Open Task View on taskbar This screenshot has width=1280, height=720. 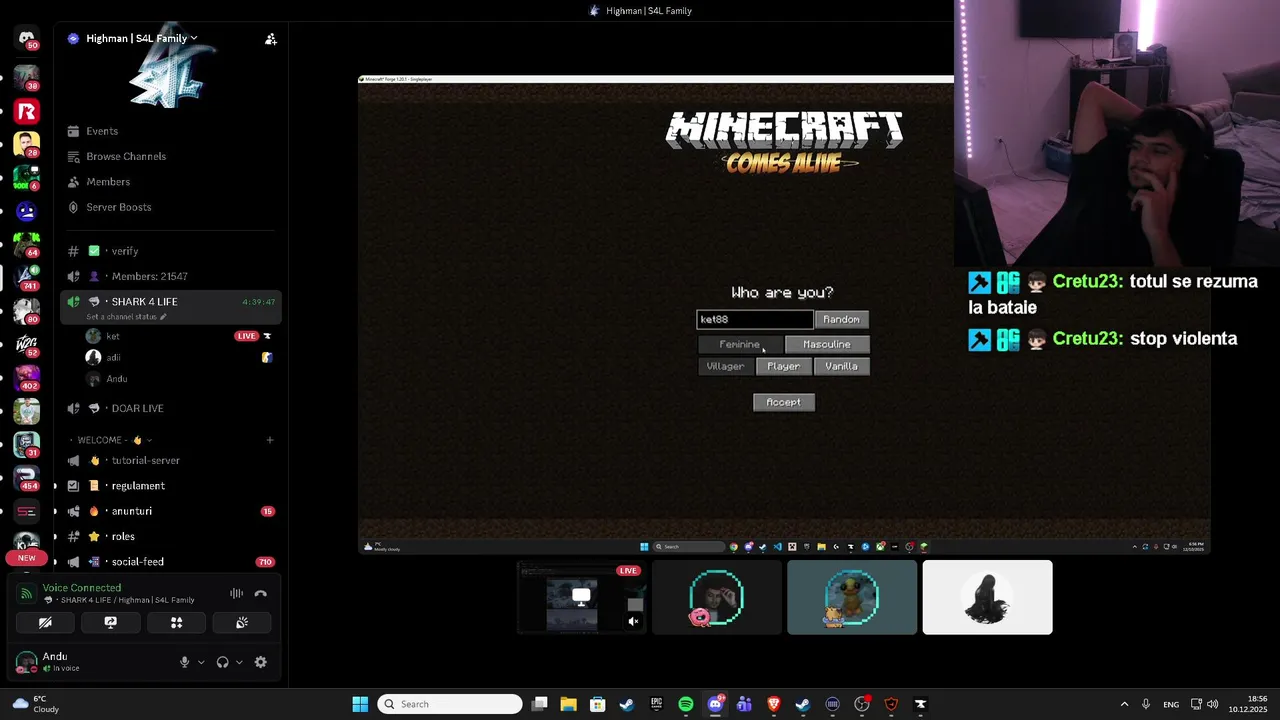point(539,704)
